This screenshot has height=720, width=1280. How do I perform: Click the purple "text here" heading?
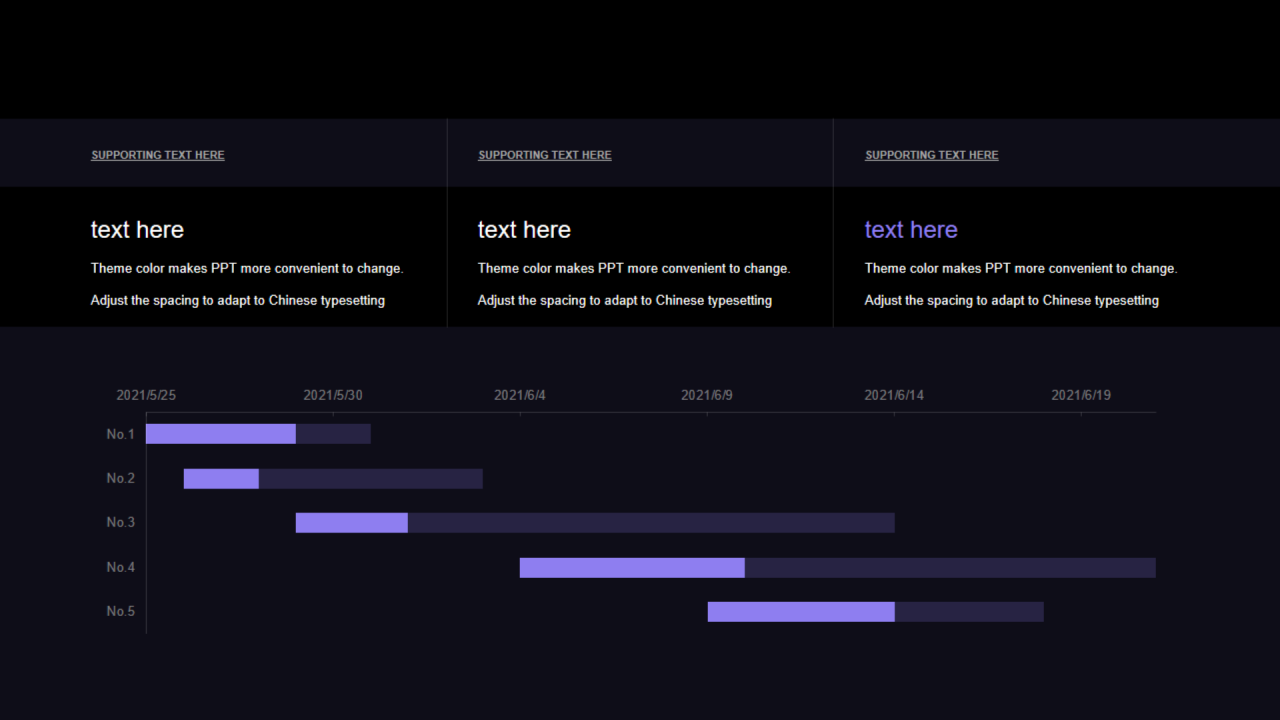click(910, 230)
